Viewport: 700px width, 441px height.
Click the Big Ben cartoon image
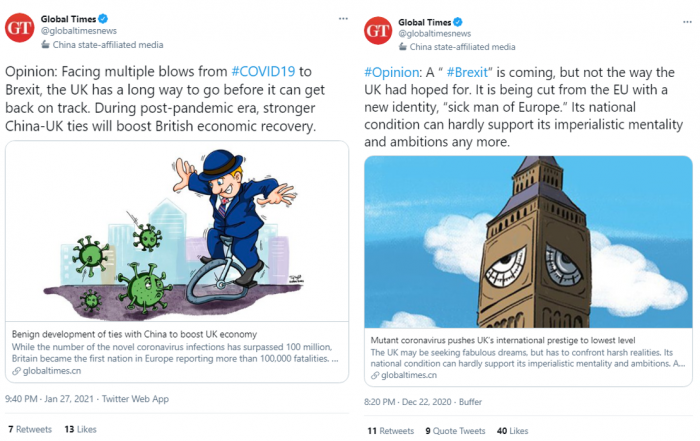(528, 242)
